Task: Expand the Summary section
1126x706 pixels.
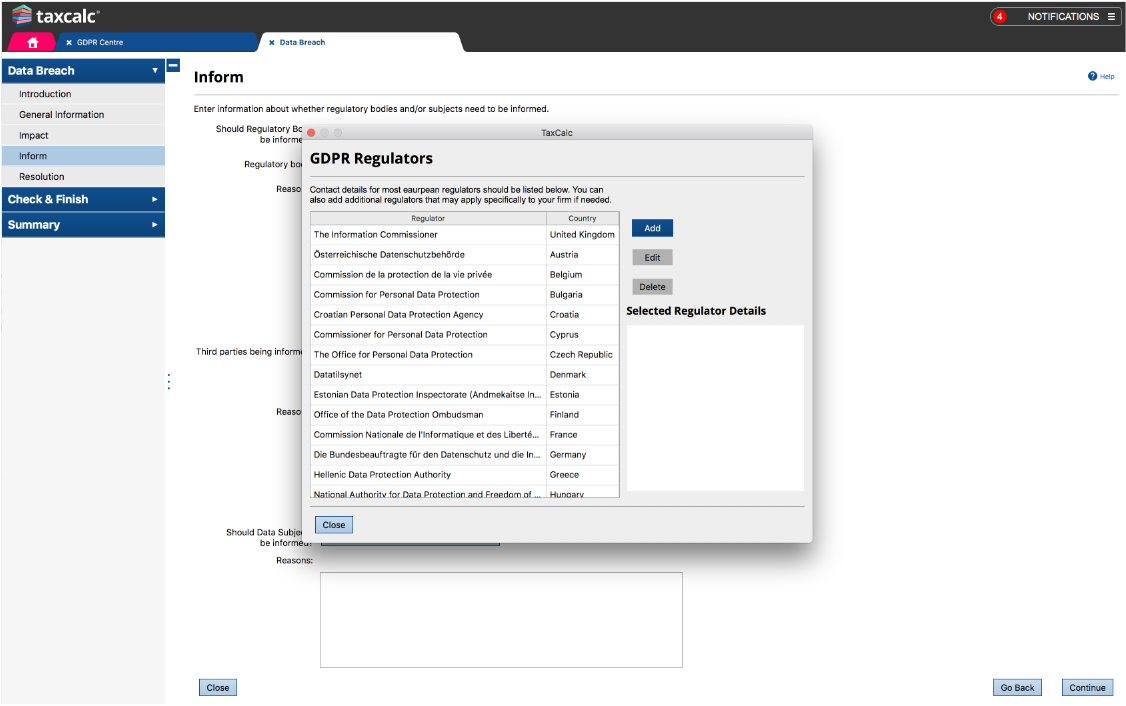Action: point(154,225)
